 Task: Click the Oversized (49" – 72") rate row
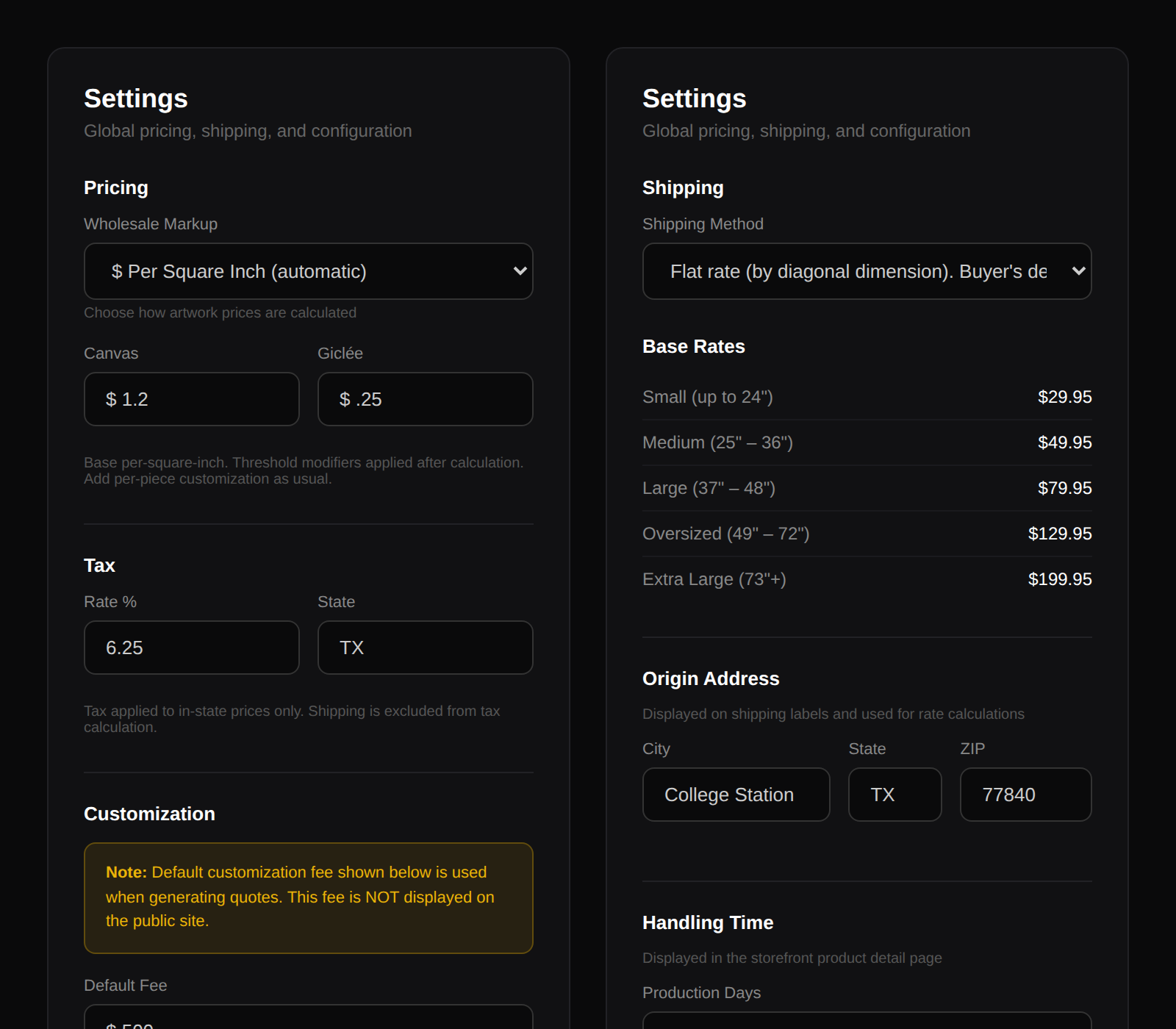pyautogui.click(x=867, y=533)
